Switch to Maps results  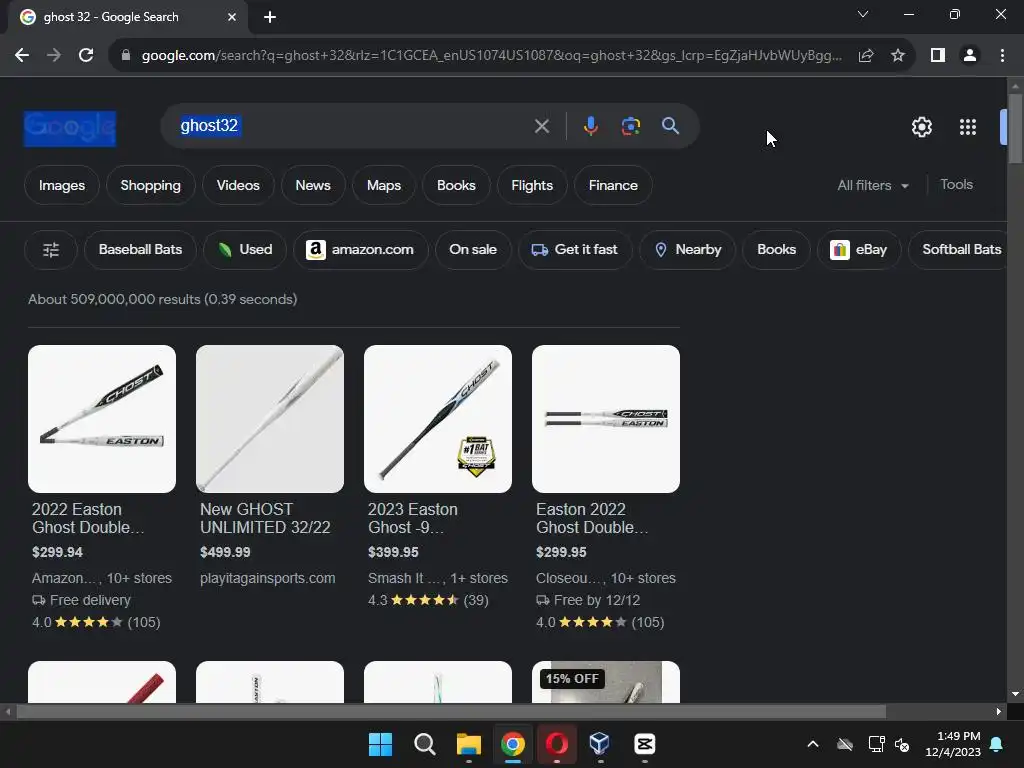384,185
